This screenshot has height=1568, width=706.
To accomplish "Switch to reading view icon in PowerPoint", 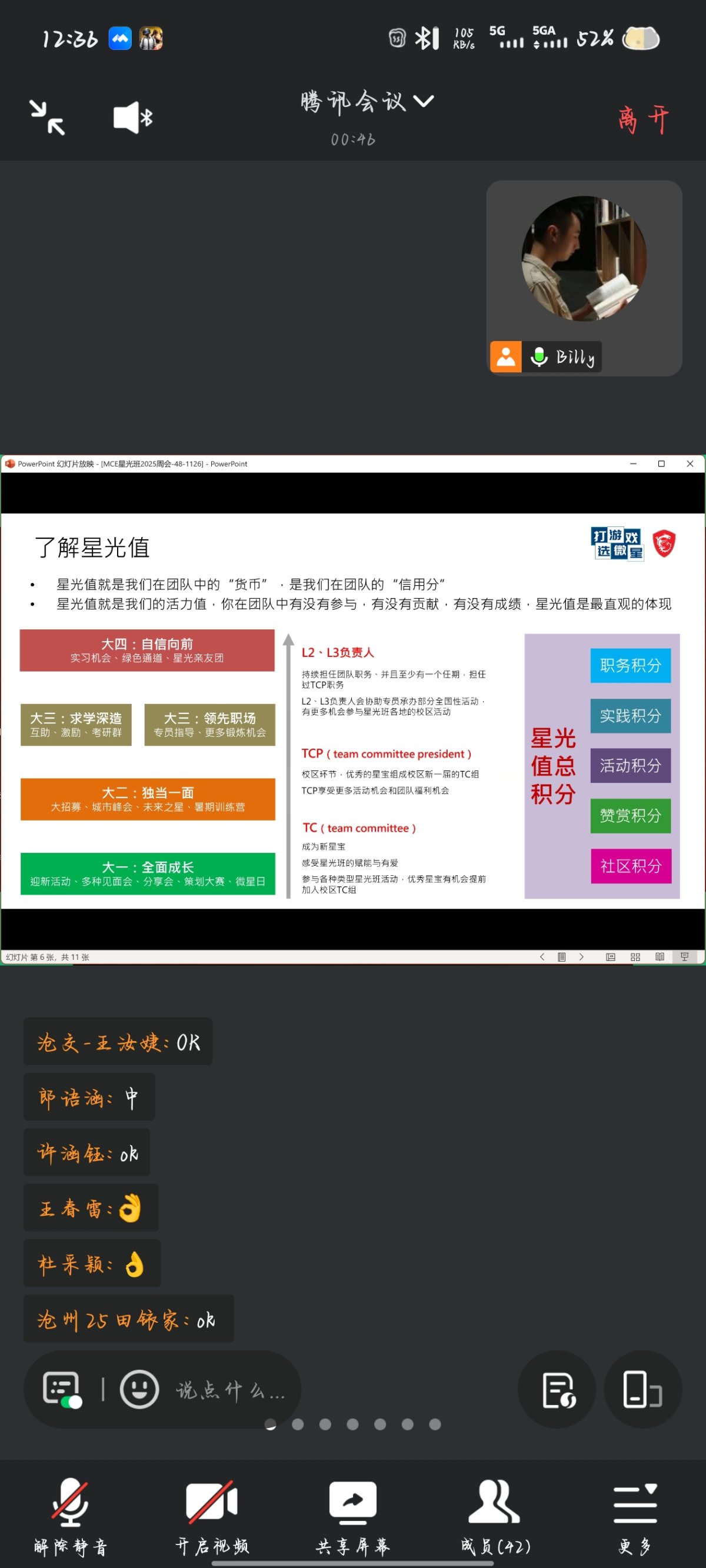I will coord(660,957).
